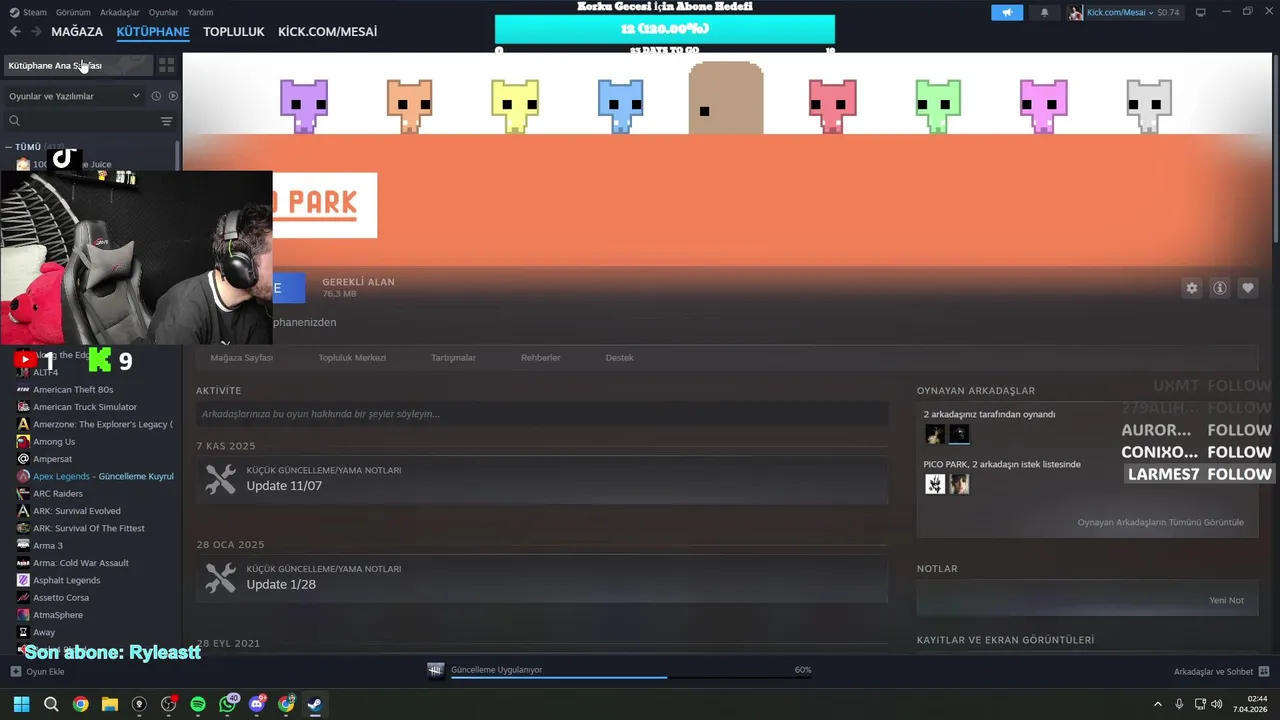Viewport: 1280px width, 720px height.
Task: Open the KİCK.COM/MESAİ profile tab
Action: tap(328, 32)
